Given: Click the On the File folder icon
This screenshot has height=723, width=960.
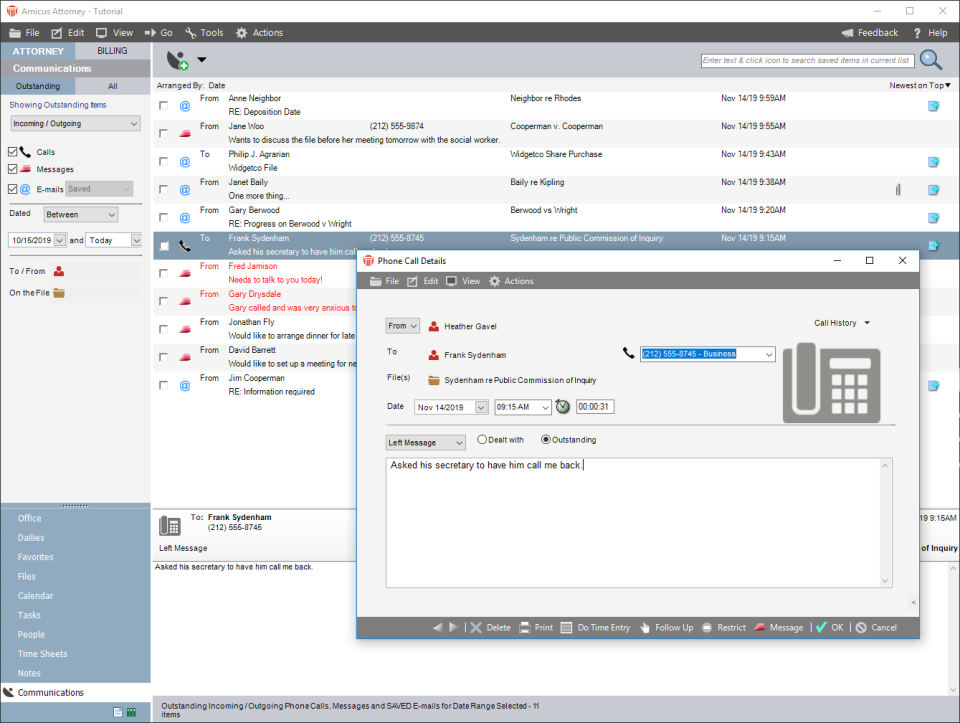Looking at the screenshot, I should pyautogui.click(x=59, y=293).
